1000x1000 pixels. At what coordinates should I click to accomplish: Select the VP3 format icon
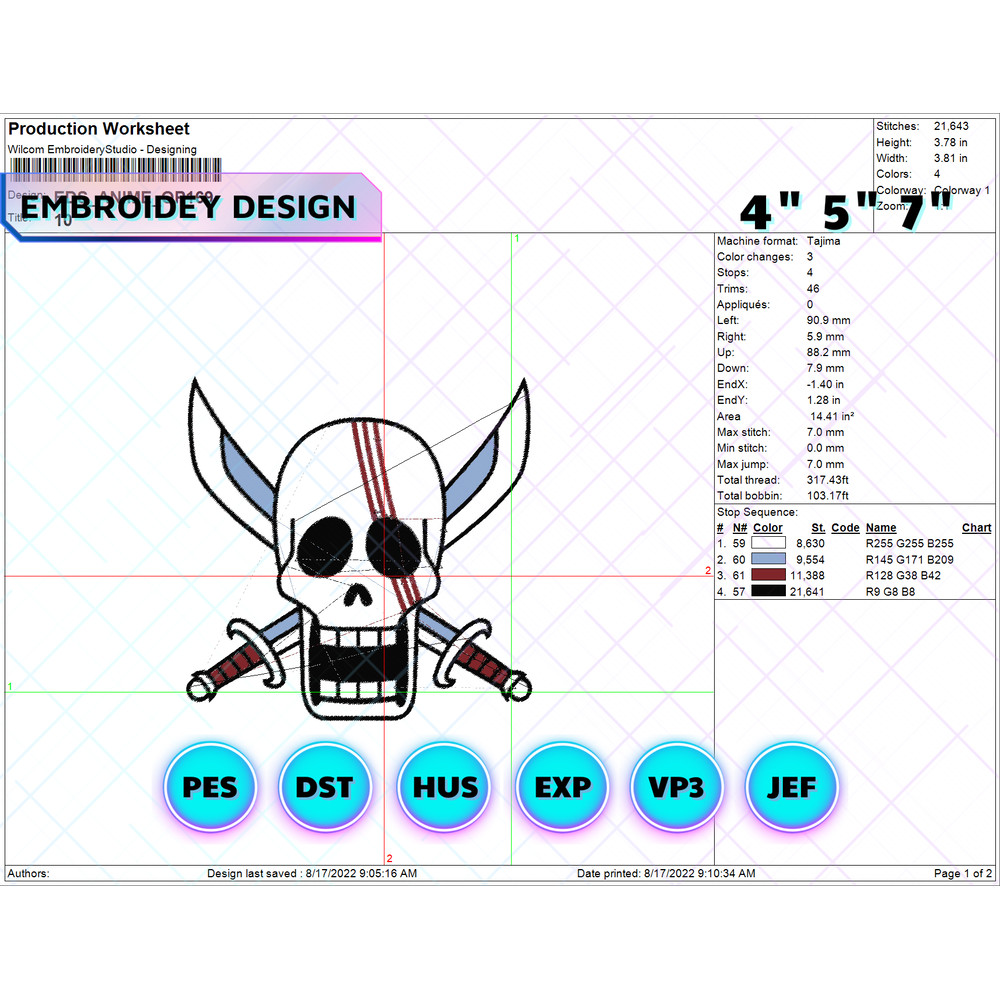[x=676, y=787]
